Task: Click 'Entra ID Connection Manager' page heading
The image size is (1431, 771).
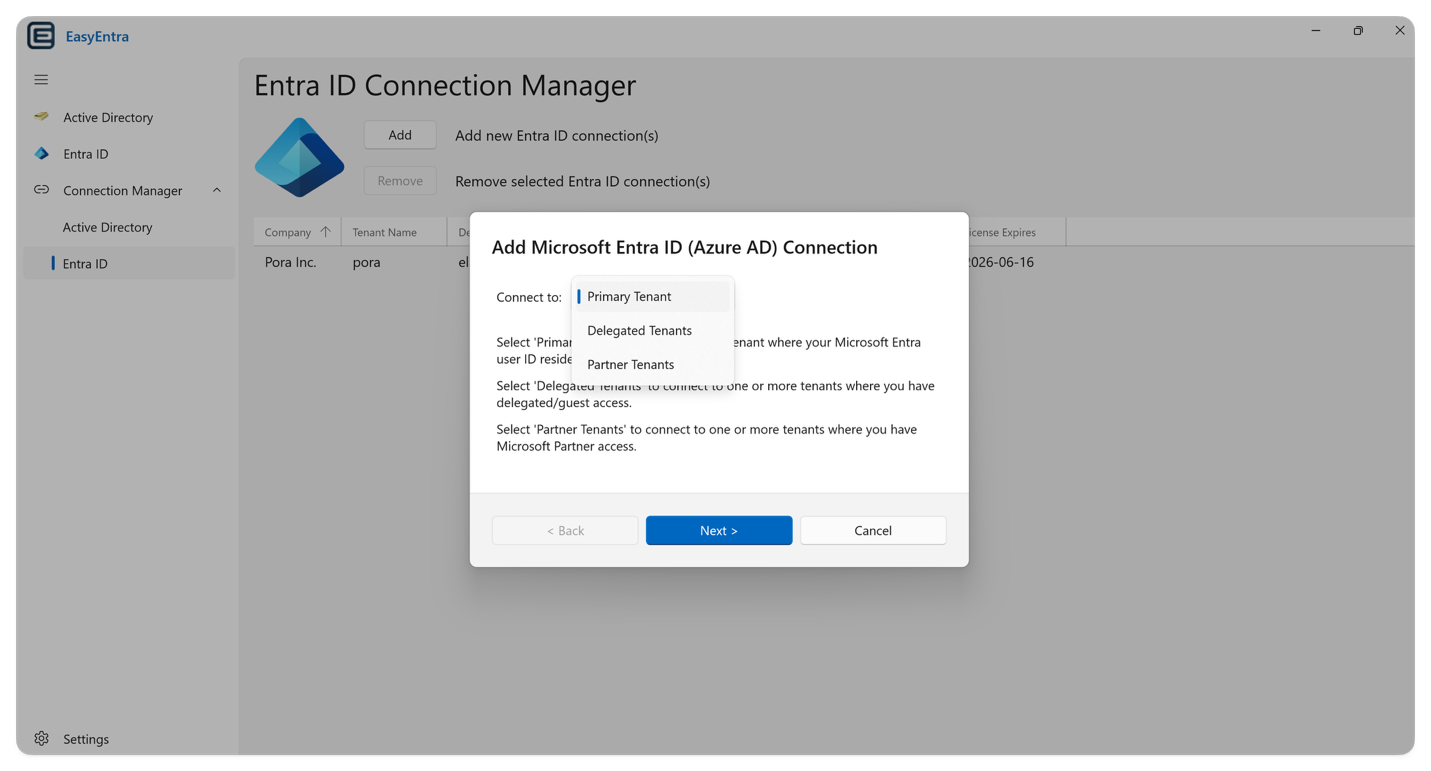Action: coord(445,85)
